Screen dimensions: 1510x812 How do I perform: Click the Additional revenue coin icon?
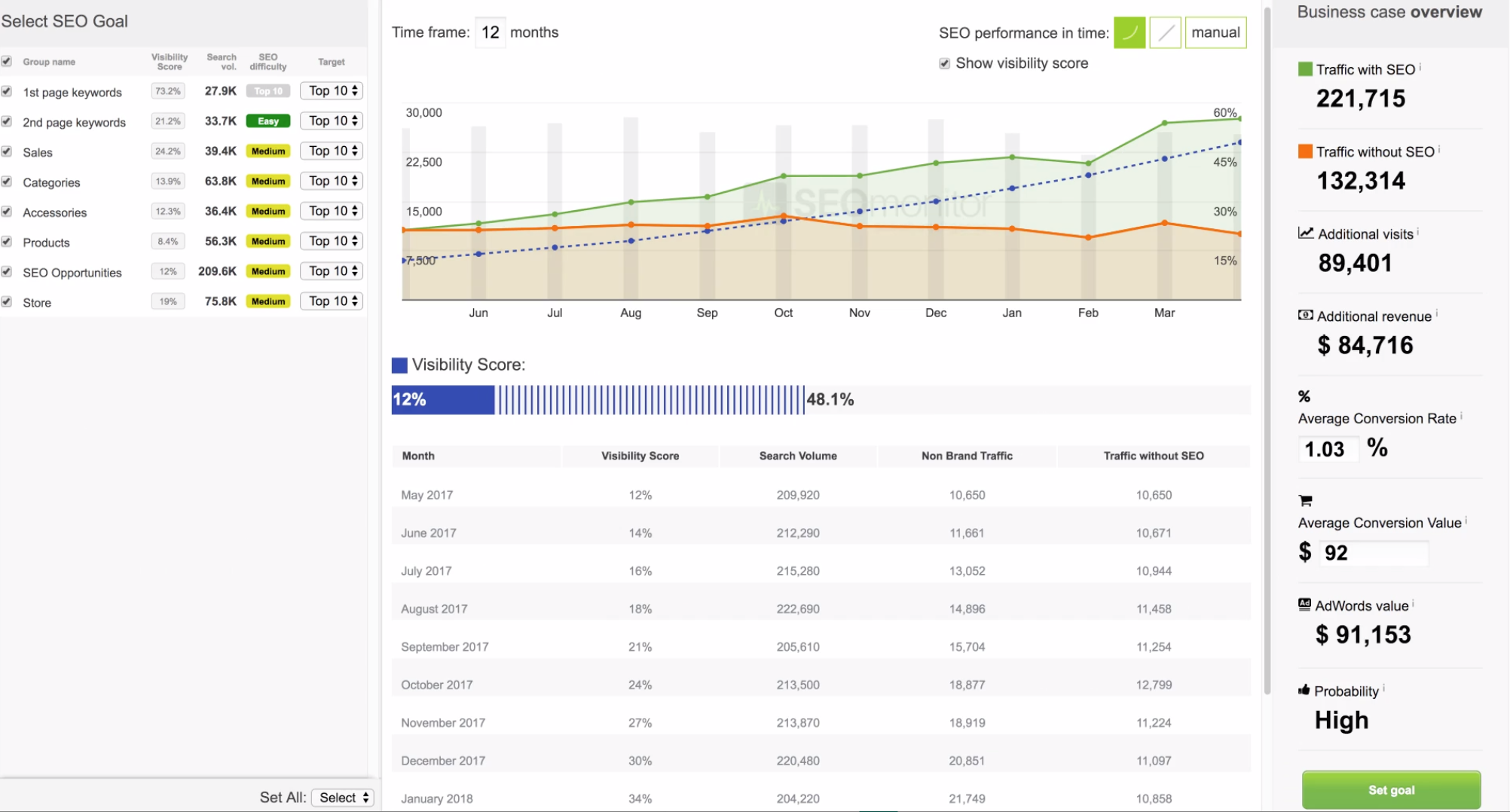[x=1304, y=316]
